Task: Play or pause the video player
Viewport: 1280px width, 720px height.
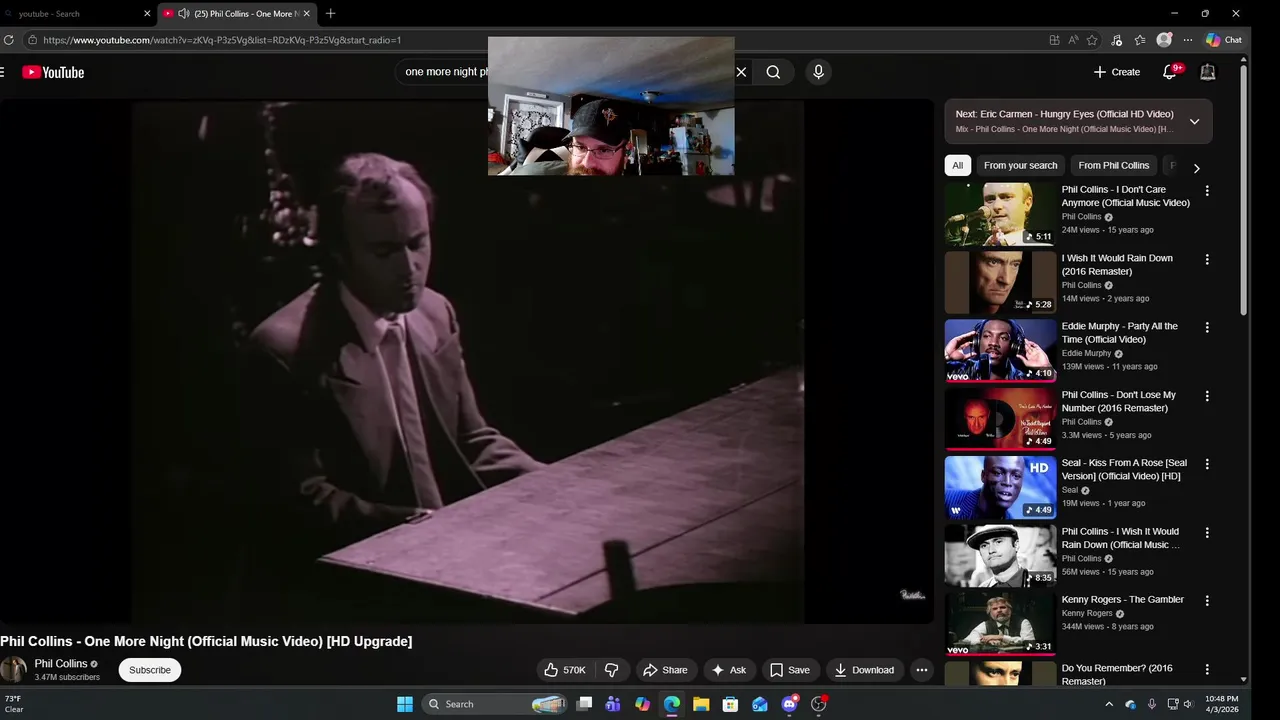Action: (x=467, y=361)
